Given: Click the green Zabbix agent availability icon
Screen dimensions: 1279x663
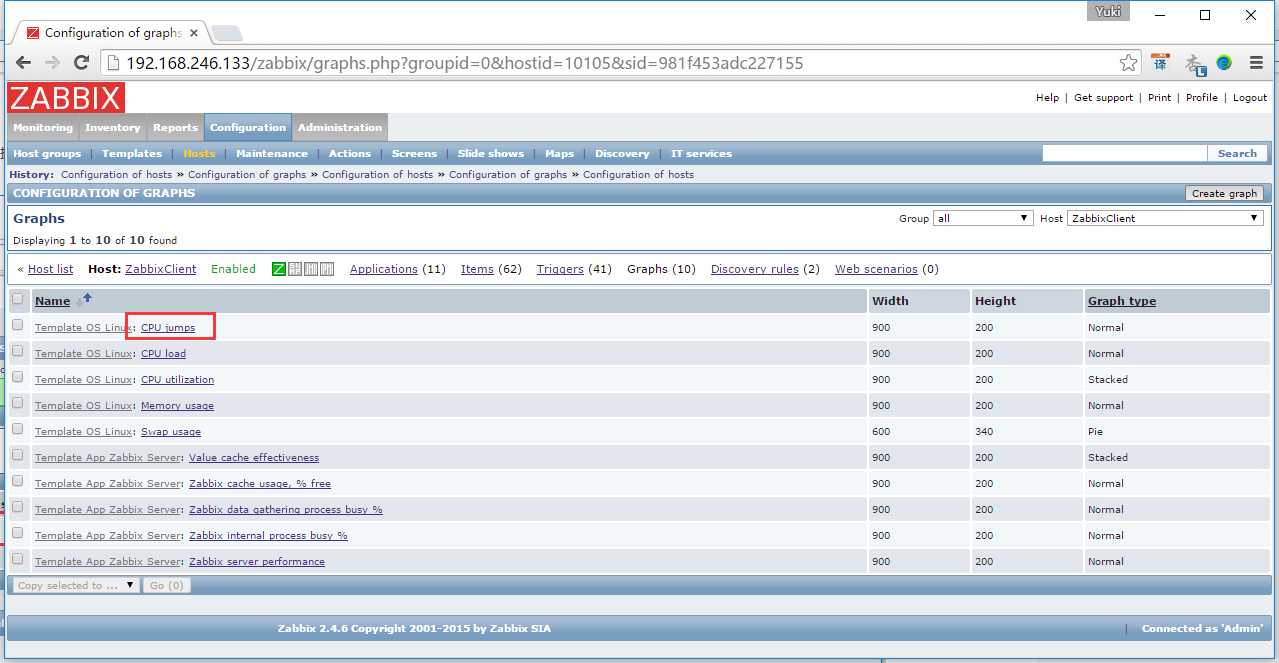Looking at the screenshot, I should click(x=279, y=269).
